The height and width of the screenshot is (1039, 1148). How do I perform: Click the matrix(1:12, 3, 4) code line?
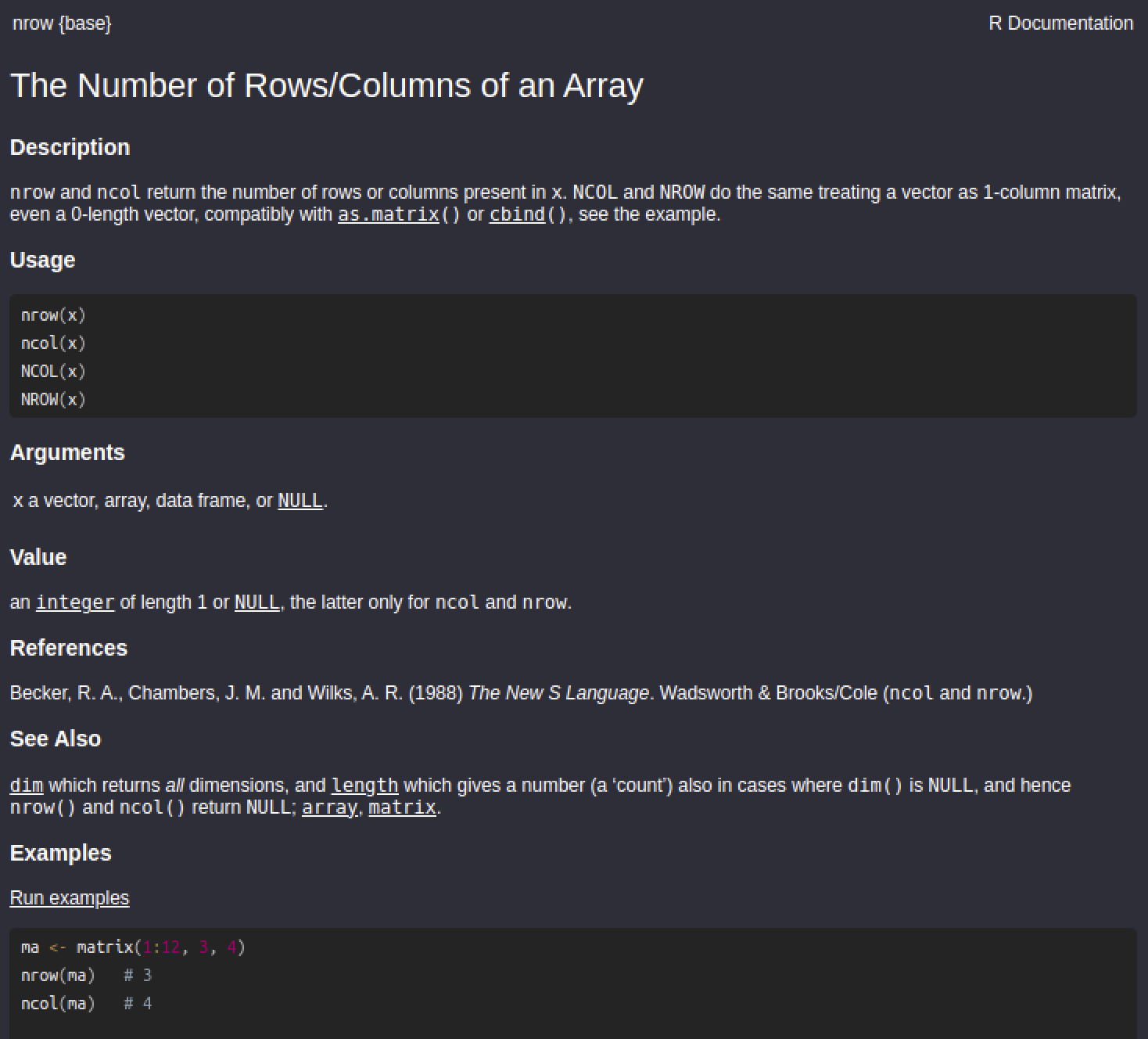(x=133, y=947)
